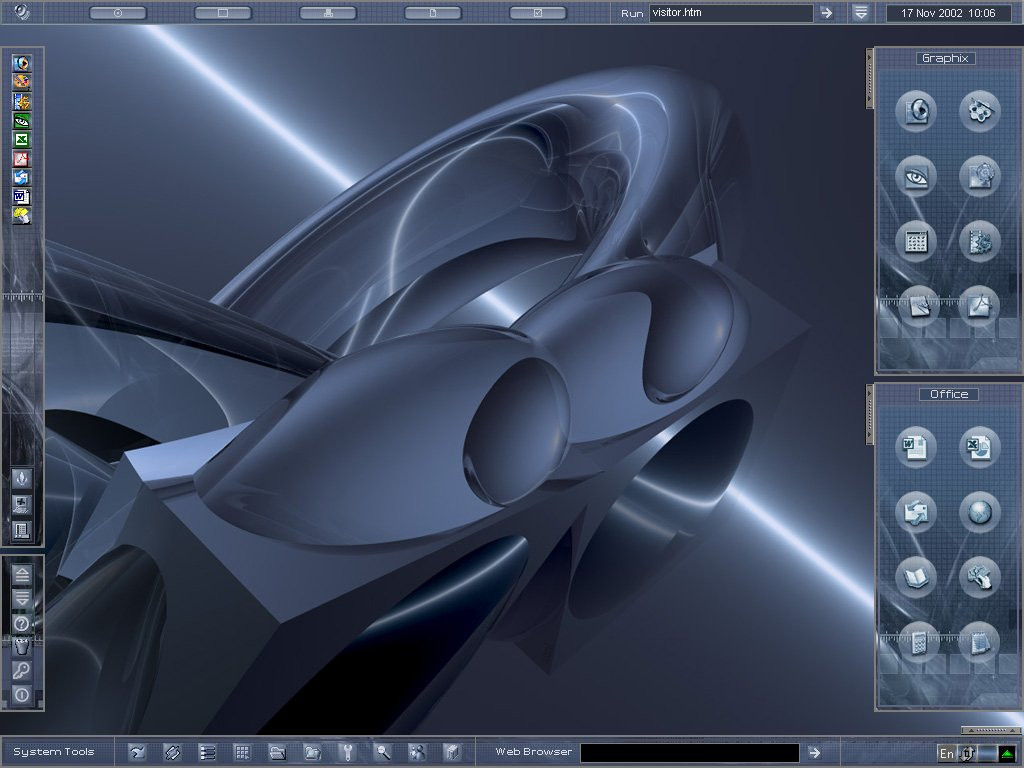Viewport: 1024px width, 768px height.
Task: Open the paint palette icon in Graphix
Action: coord(980,111)
